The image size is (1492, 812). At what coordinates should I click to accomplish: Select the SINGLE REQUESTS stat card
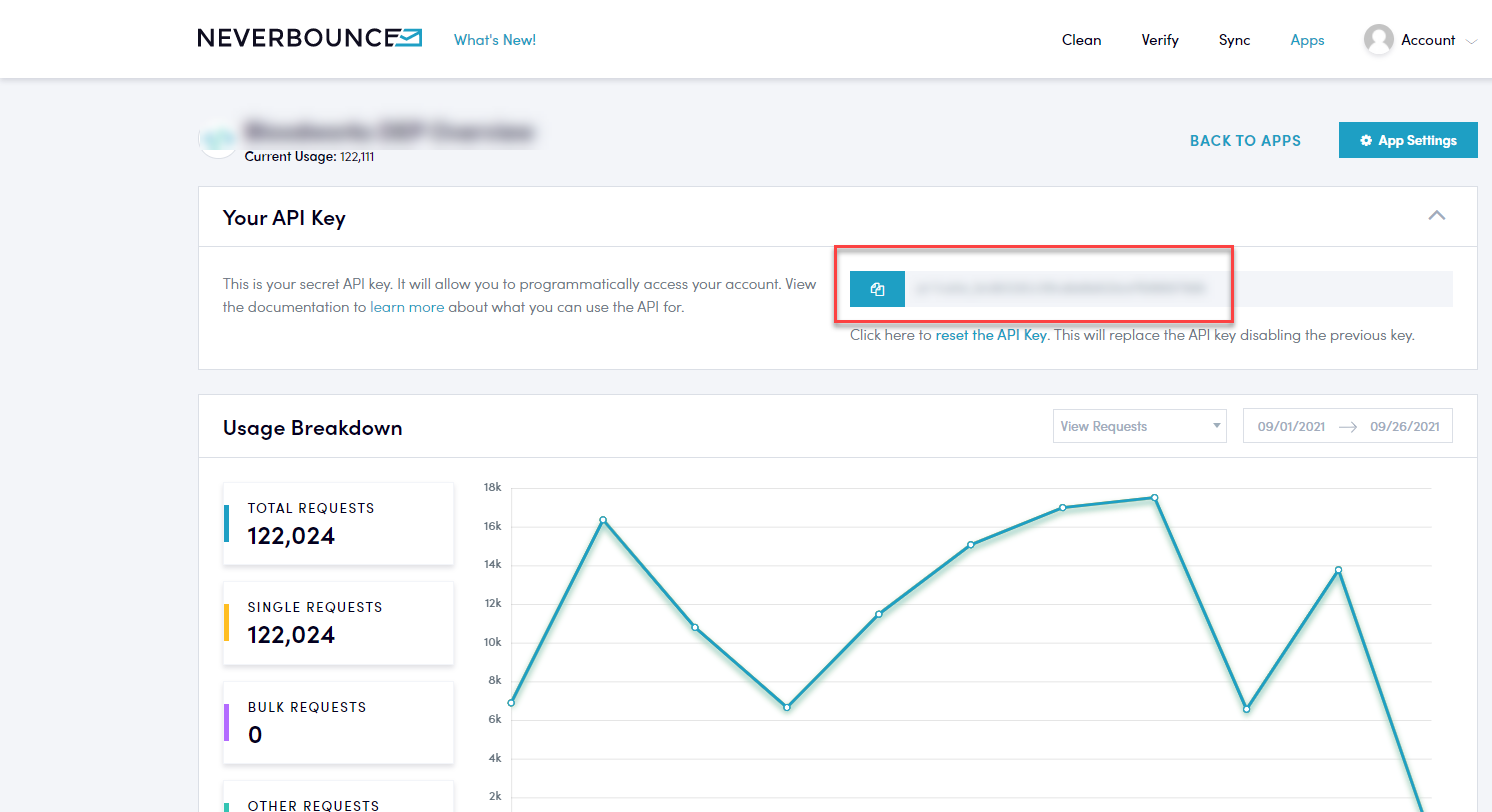click(x=338, y=623)
